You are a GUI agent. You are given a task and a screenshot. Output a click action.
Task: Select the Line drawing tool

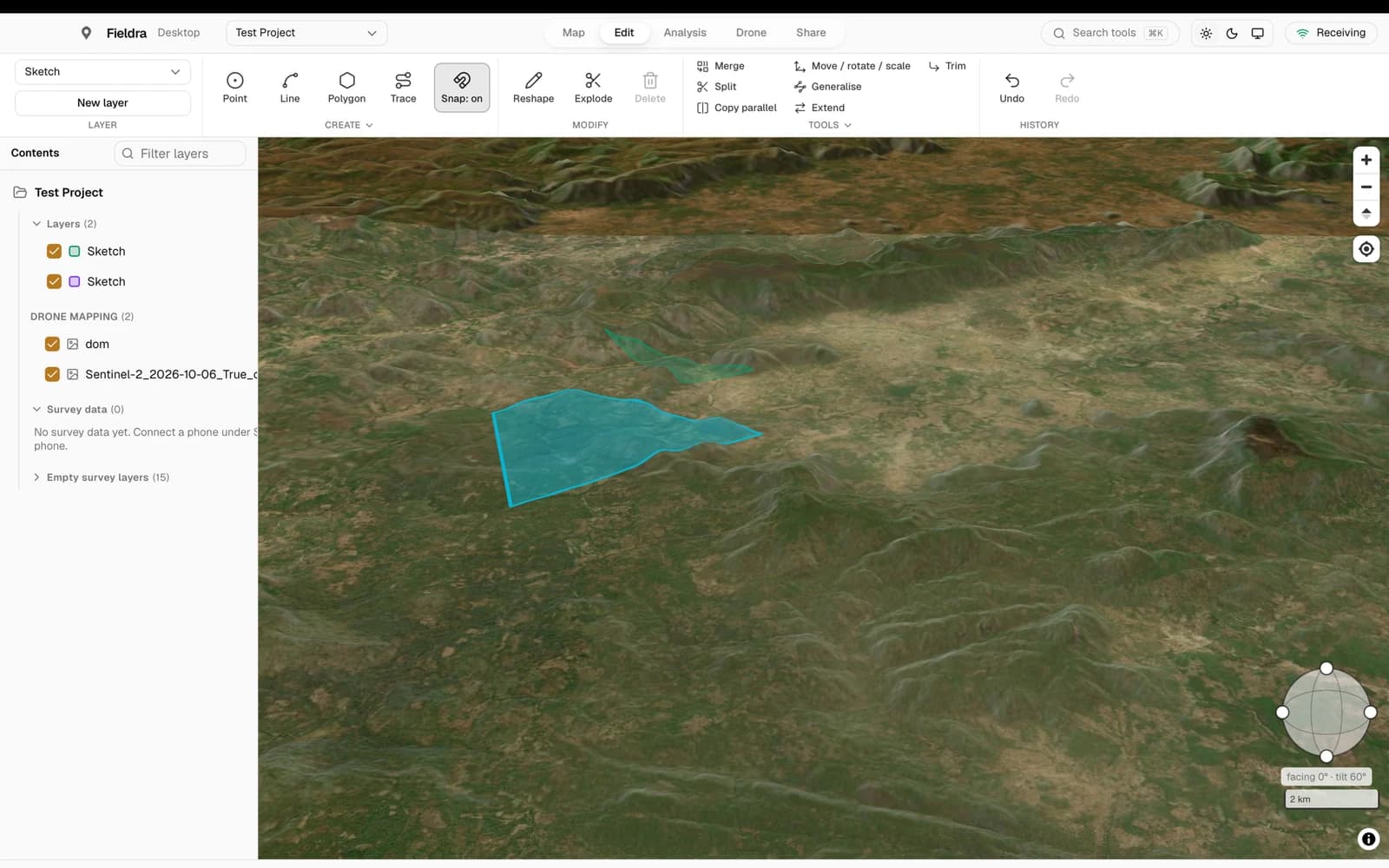click(290, 88)
